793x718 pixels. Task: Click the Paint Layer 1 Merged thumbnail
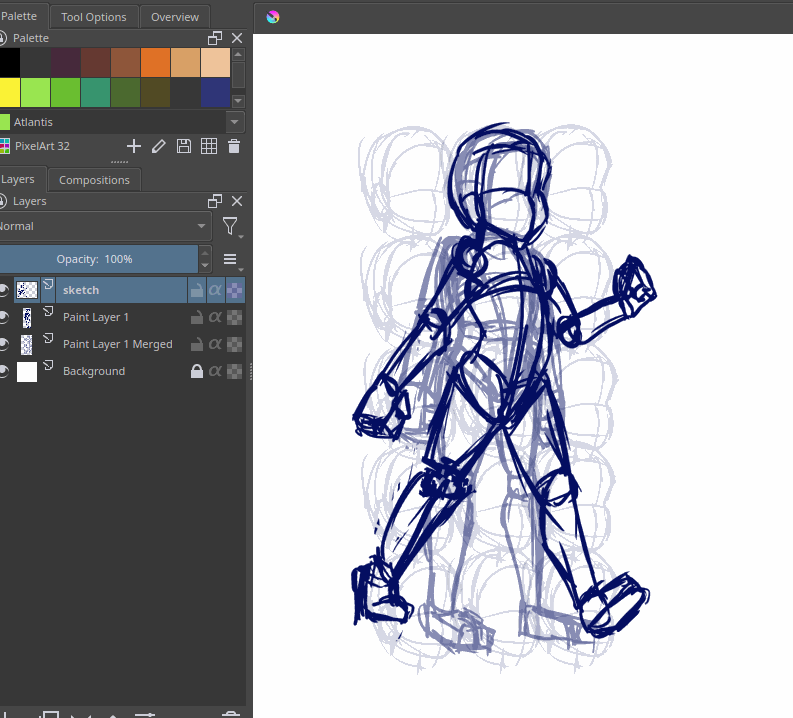click(x=27, y=344)
